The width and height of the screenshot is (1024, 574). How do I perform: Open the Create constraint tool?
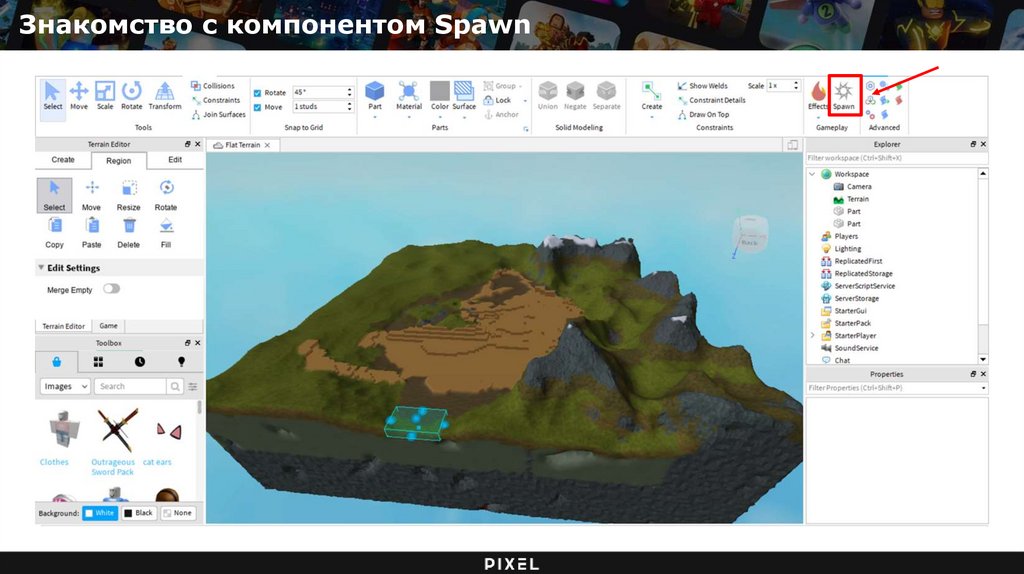coord(651,95)
